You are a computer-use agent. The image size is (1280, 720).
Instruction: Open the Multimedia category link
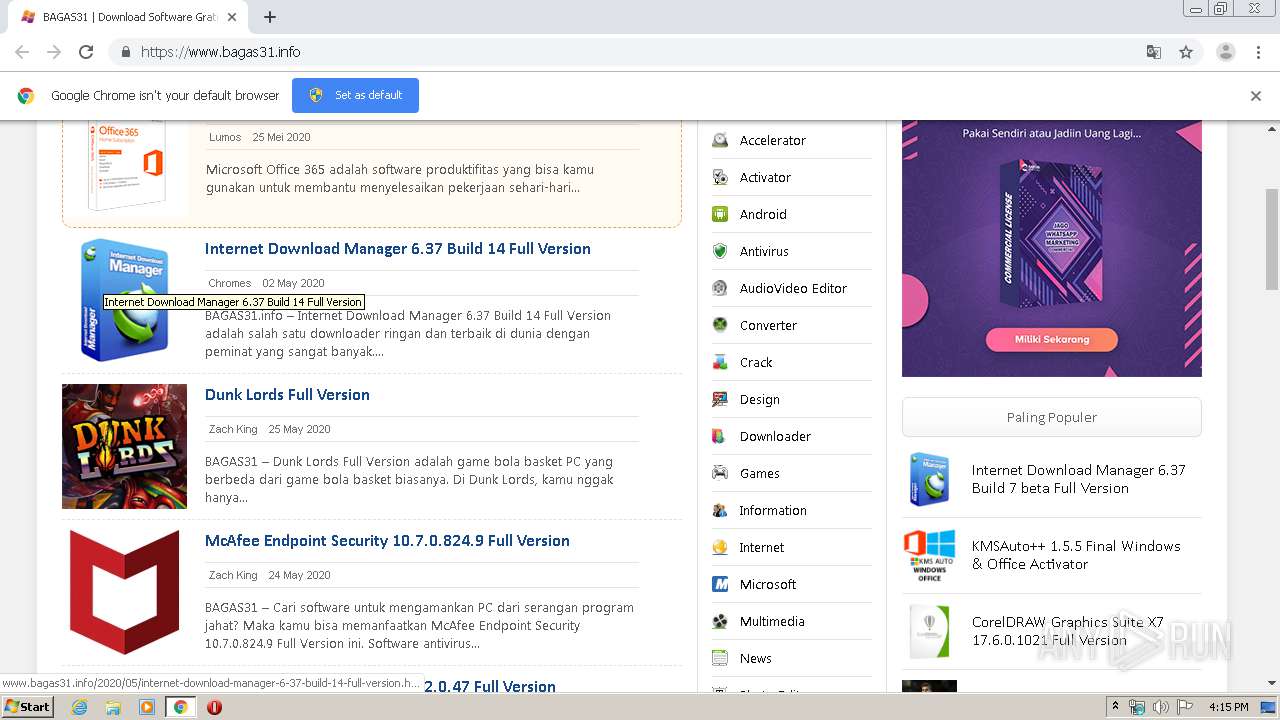[772, 622]
